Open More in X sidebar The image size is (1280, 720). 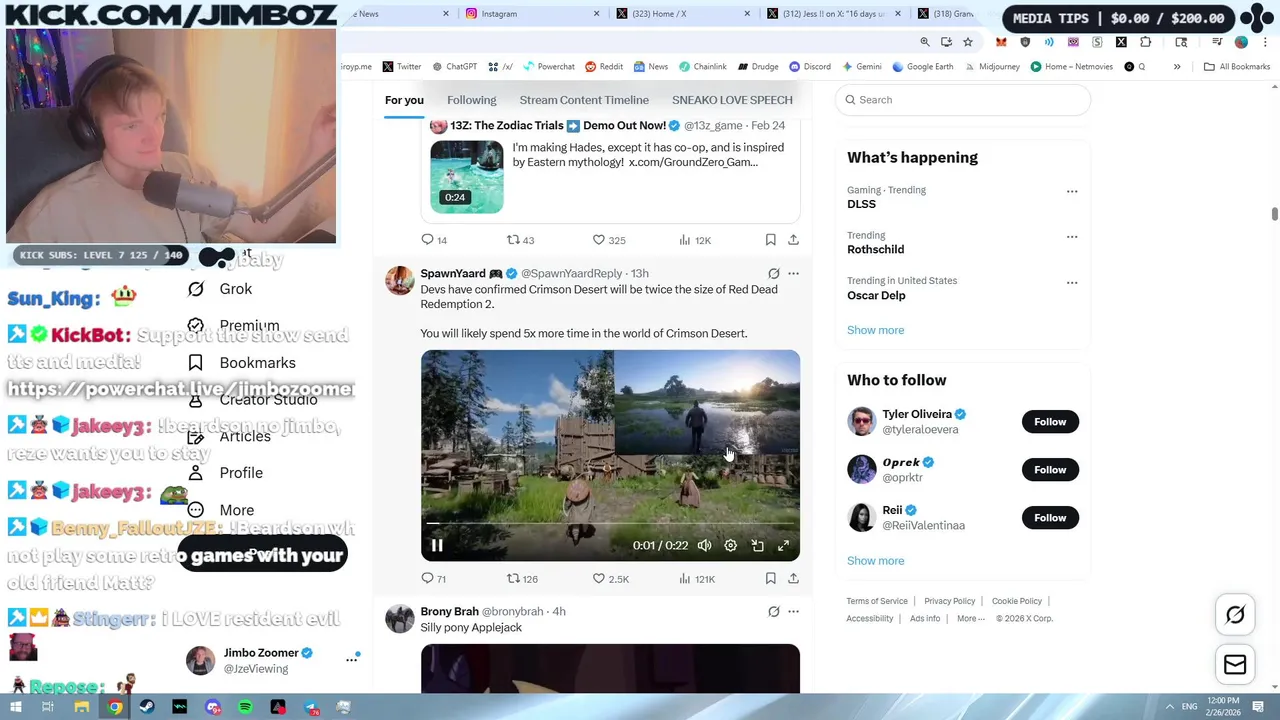[221, 510]
